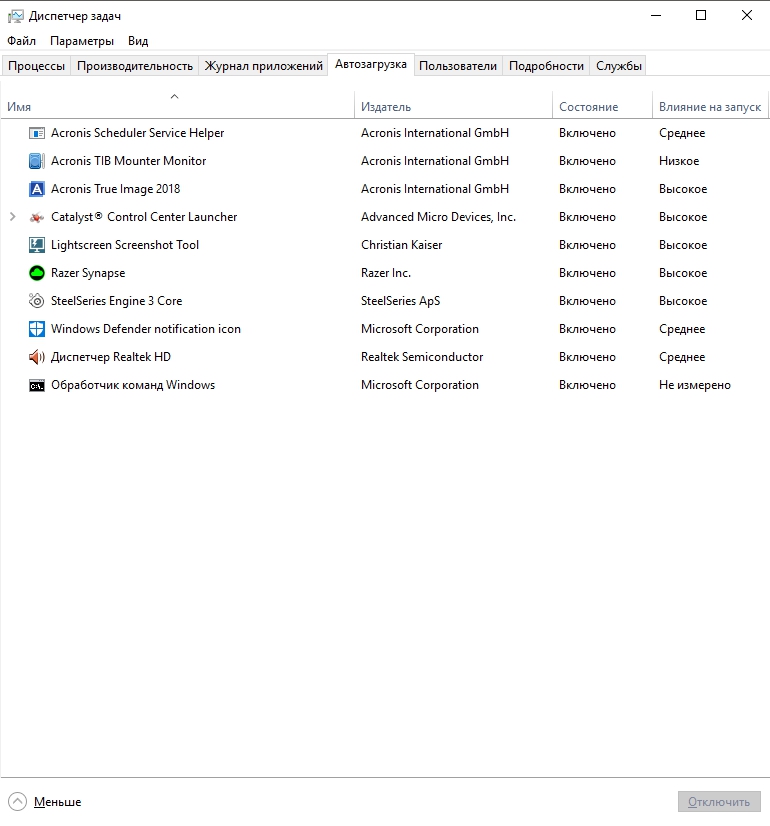Click the Не измерено startup impact value
Viewport: 770px width, 826px height.
pos(695,385)
